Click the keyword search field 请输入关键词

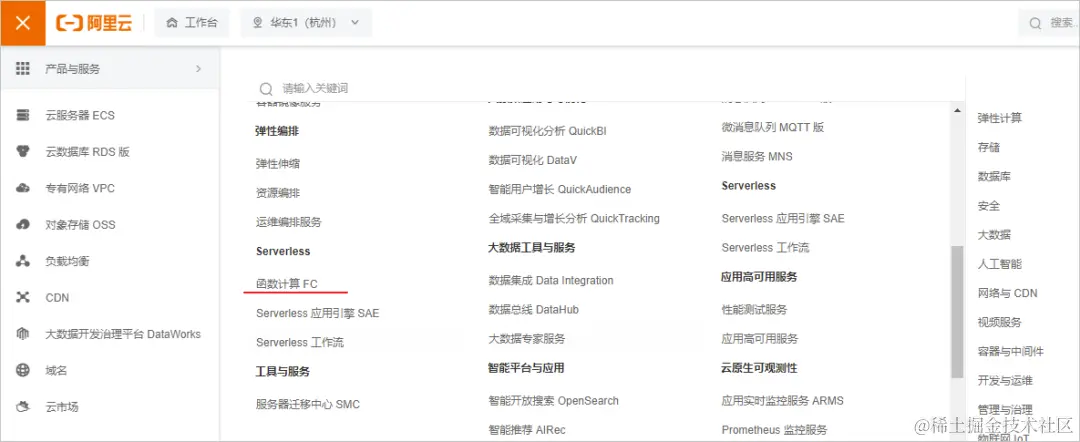606,88
